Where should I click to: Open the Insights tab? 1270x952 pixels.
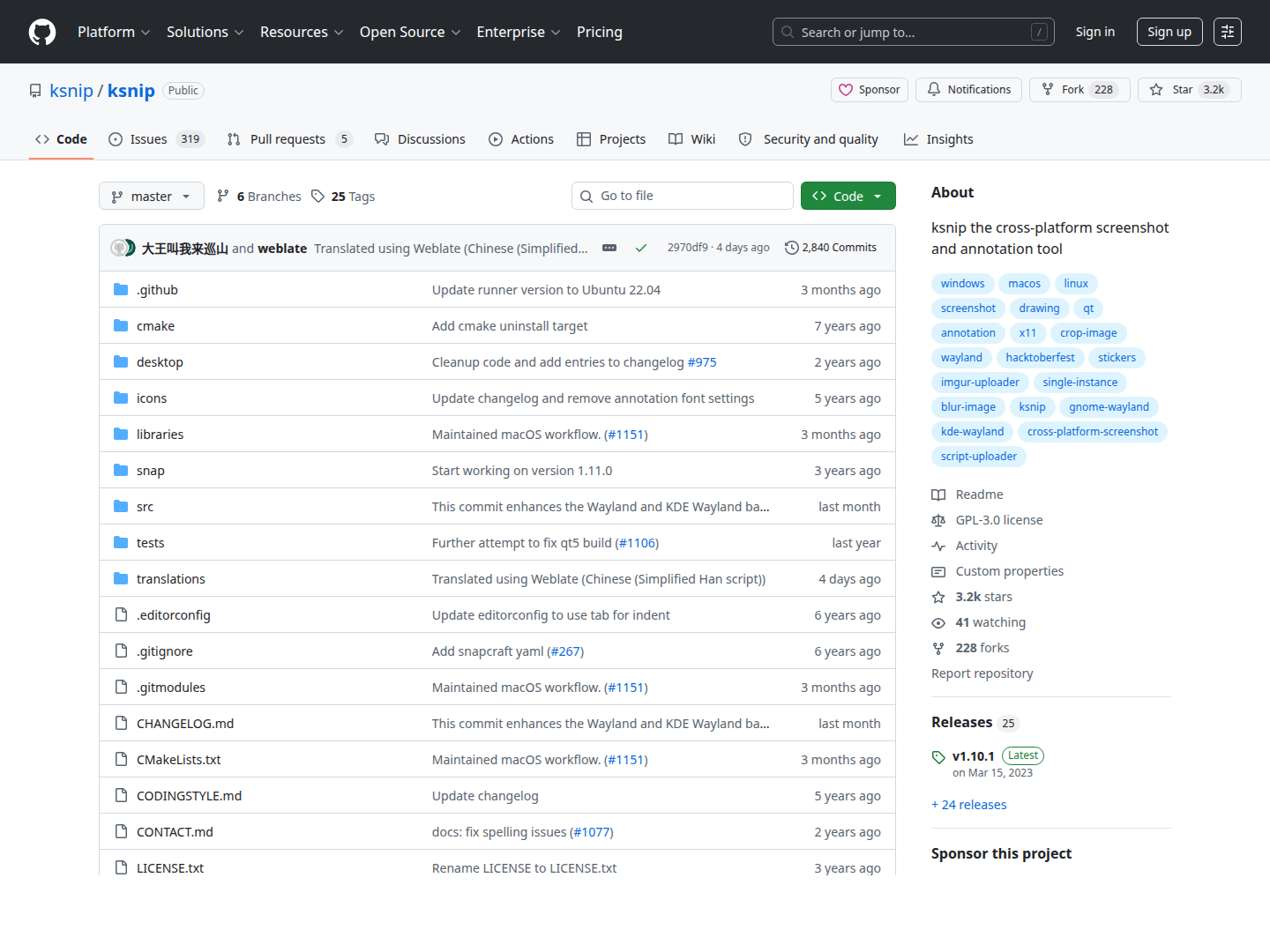point(938,139)
